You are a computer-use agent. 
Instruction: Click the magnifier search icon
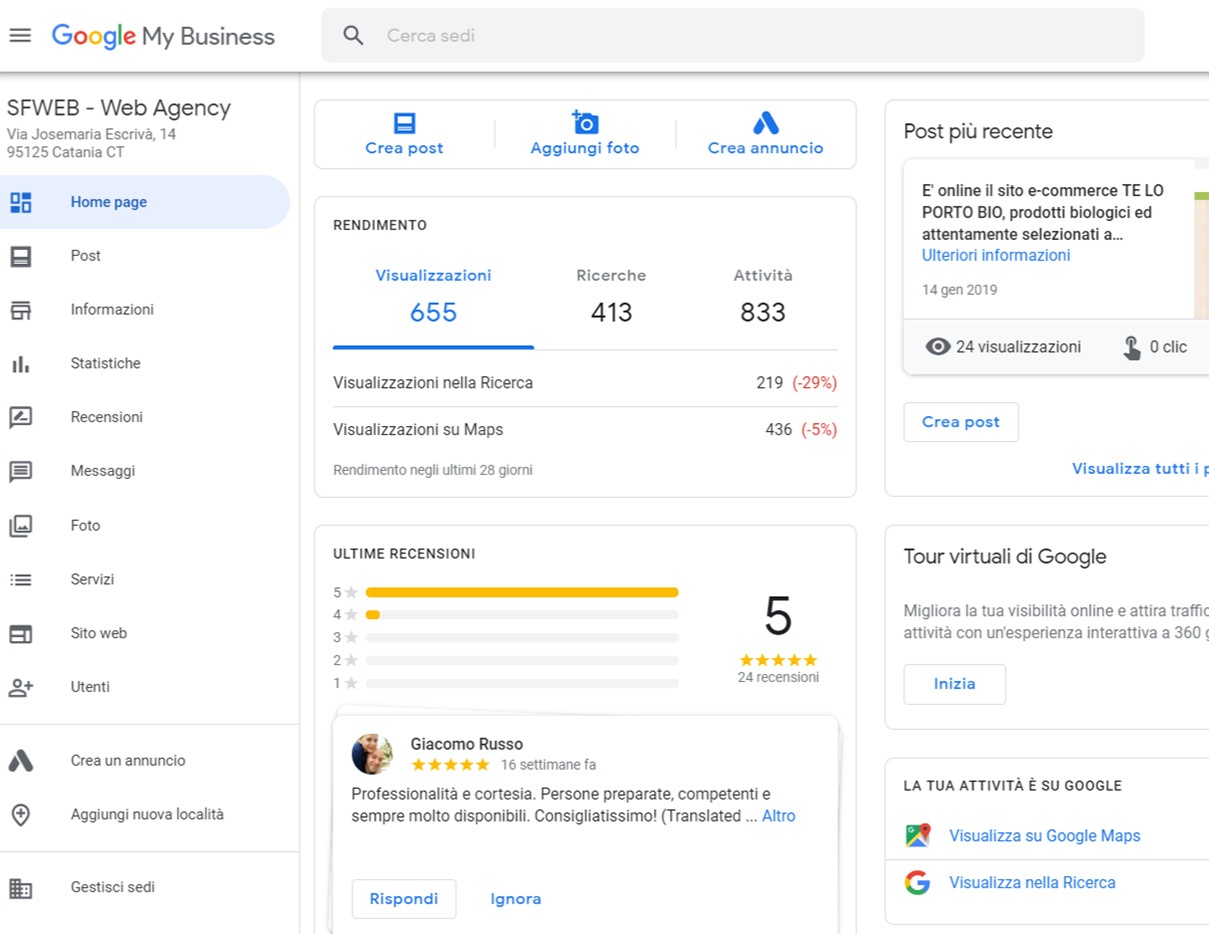tap(353, 34)
